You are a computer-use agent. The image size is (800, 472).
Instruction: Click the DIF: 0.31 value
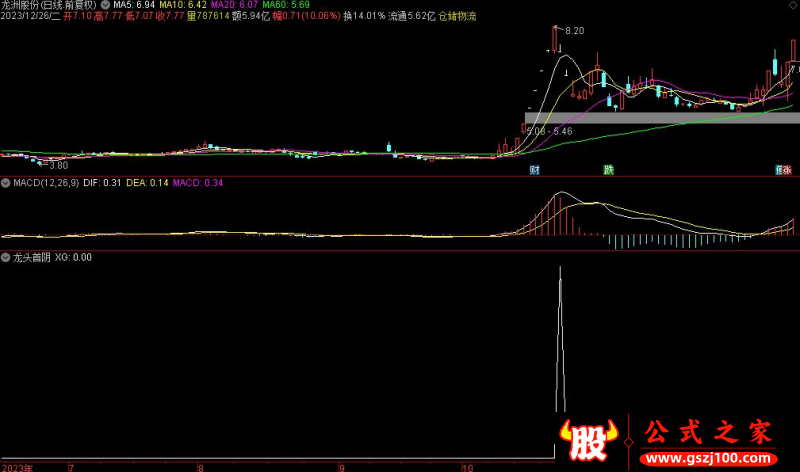[x=102, y=183]
